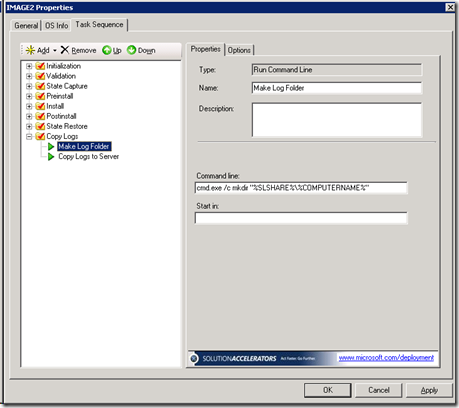The image size is (459, 408).
Task: Collapse the Copy Logs group
Action: click(29, 136)
